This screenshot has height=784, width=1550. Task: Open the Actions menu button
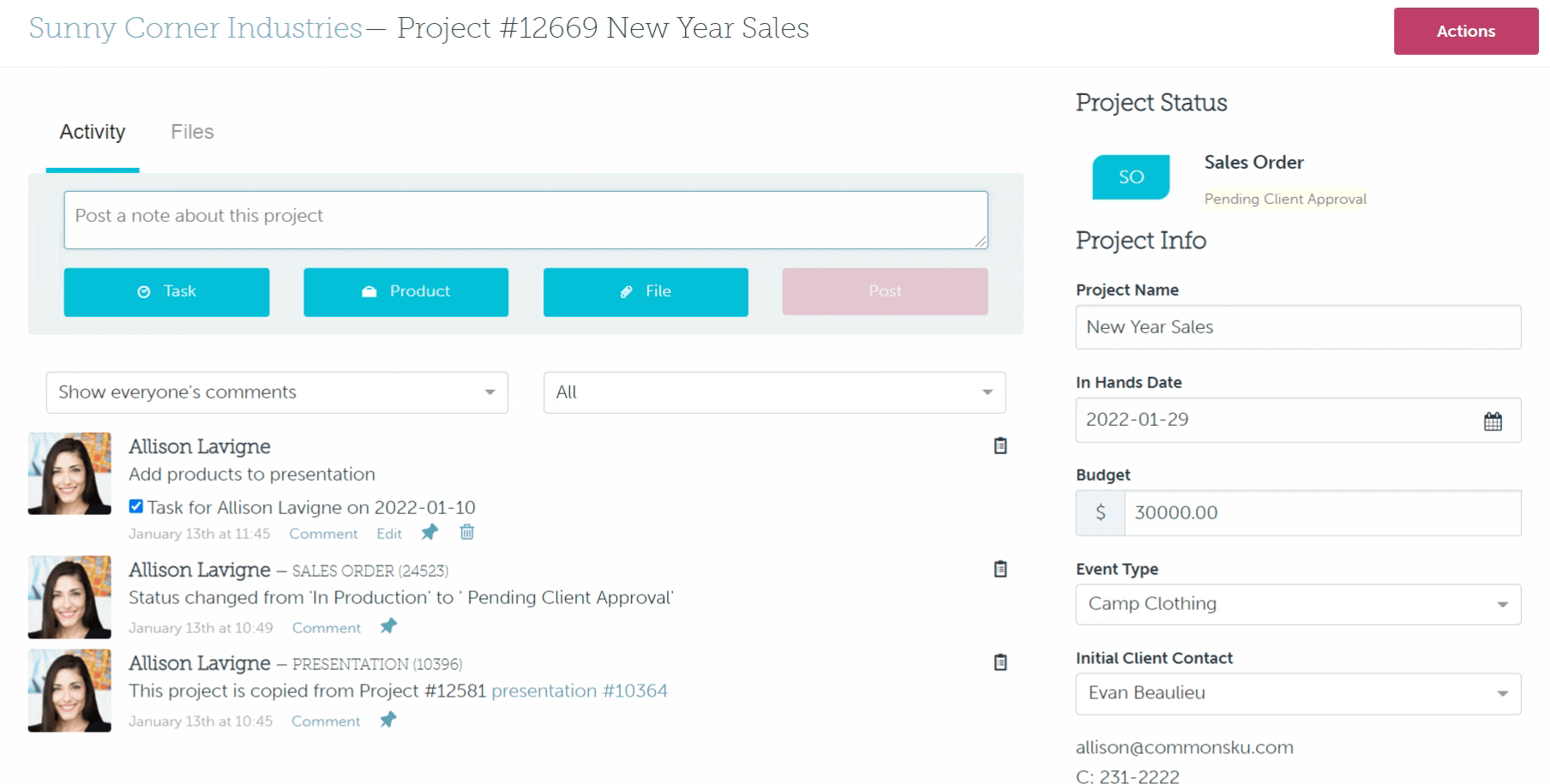point(1465,32)
